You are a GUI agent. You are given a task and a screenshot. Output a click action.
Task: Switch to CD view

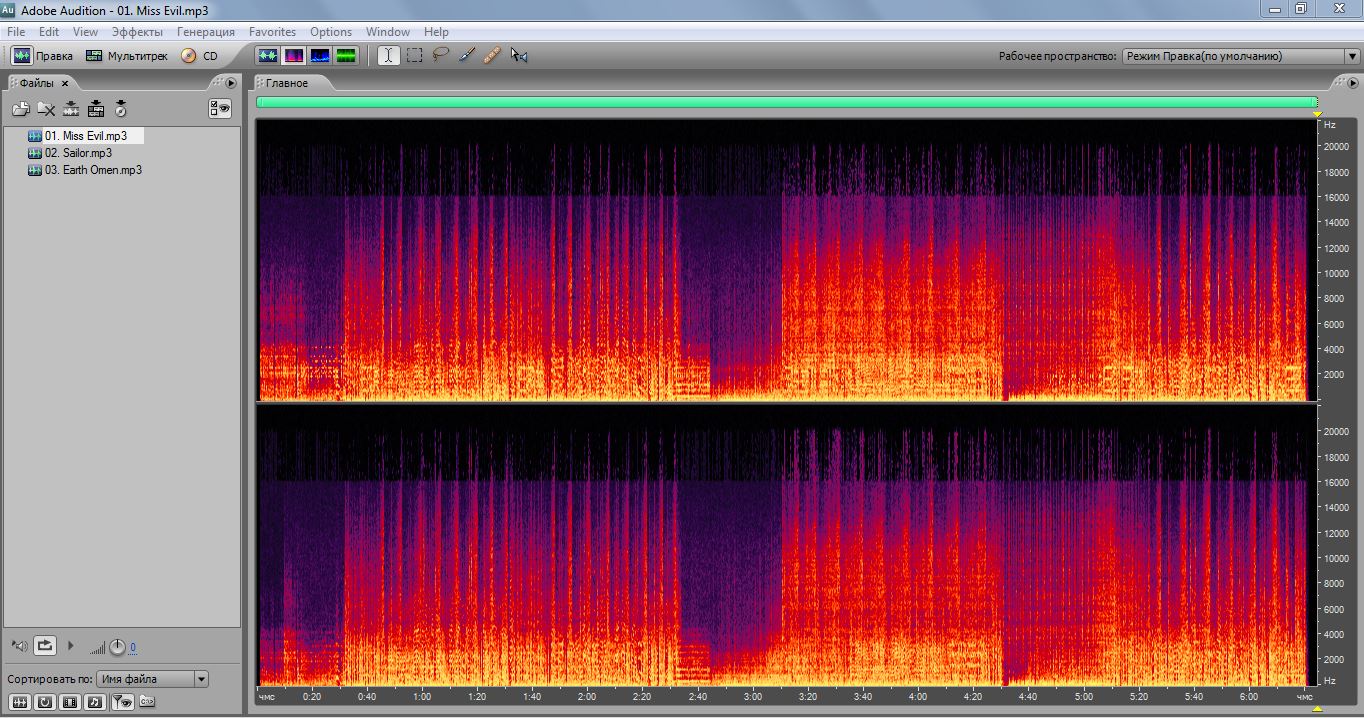click(x=199, y=56)
